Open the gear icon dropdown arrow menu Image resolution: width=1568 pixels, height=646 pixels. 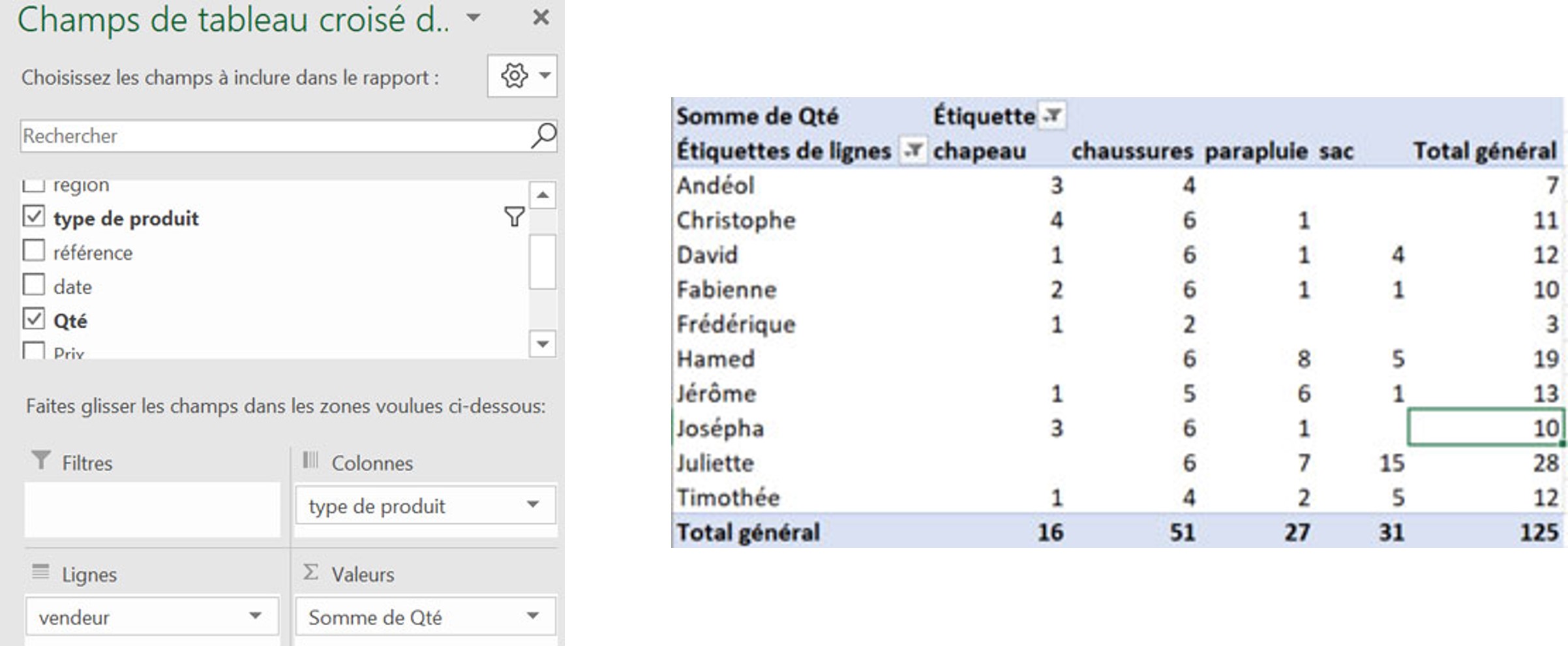(543, 76)
